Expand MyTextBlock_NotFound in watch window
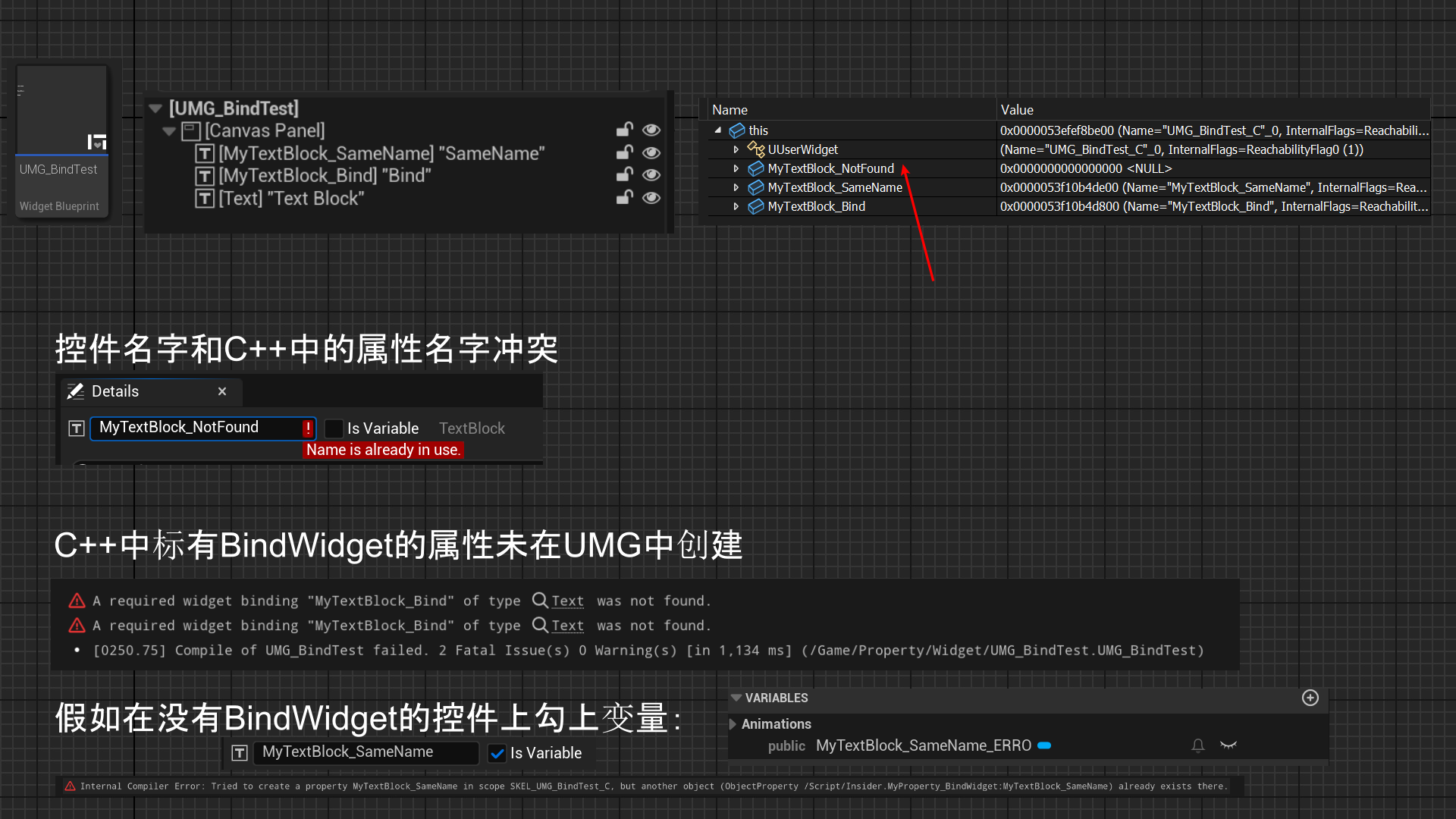Viewport: 1456px width, 819px height. click(736, 168)
